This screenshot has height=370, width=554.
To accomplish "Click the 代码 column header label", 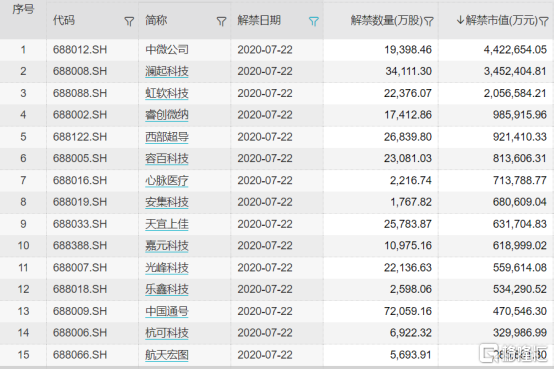I will 64,20.
